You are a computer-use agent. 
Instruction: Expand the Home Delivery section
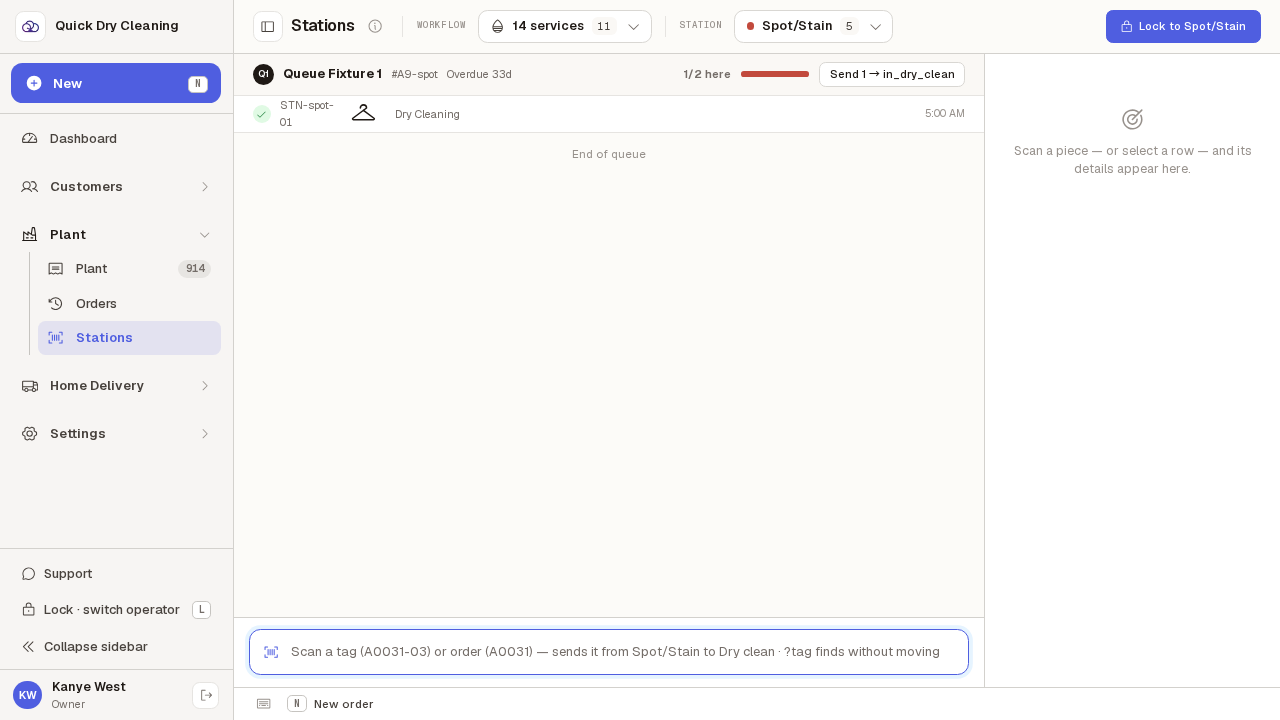tap(116, 385)
